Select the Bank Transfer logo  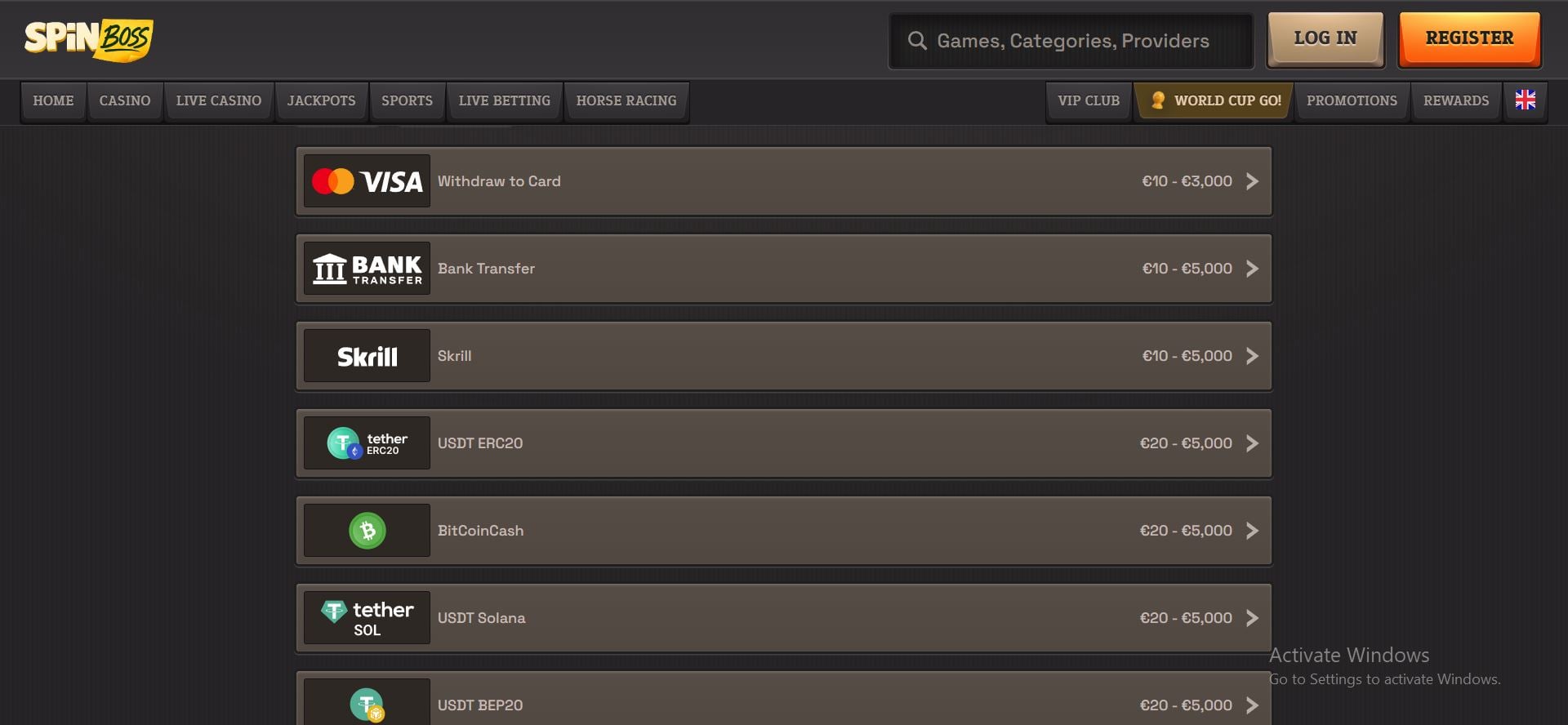[x=367, y=269]
